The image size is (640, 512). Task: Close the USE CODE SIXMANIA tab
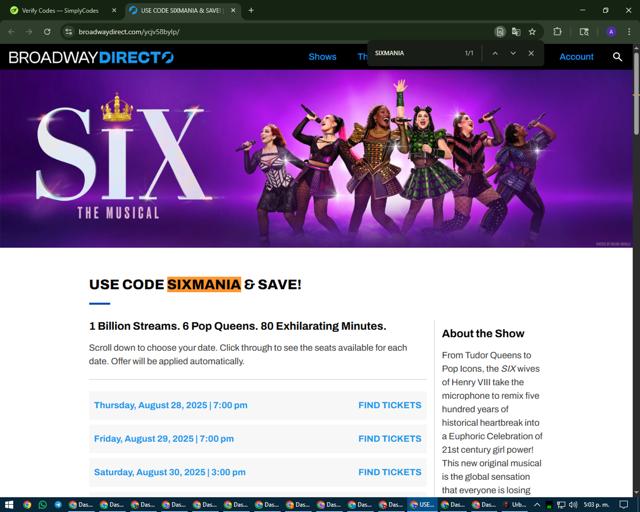pos(233,11)
